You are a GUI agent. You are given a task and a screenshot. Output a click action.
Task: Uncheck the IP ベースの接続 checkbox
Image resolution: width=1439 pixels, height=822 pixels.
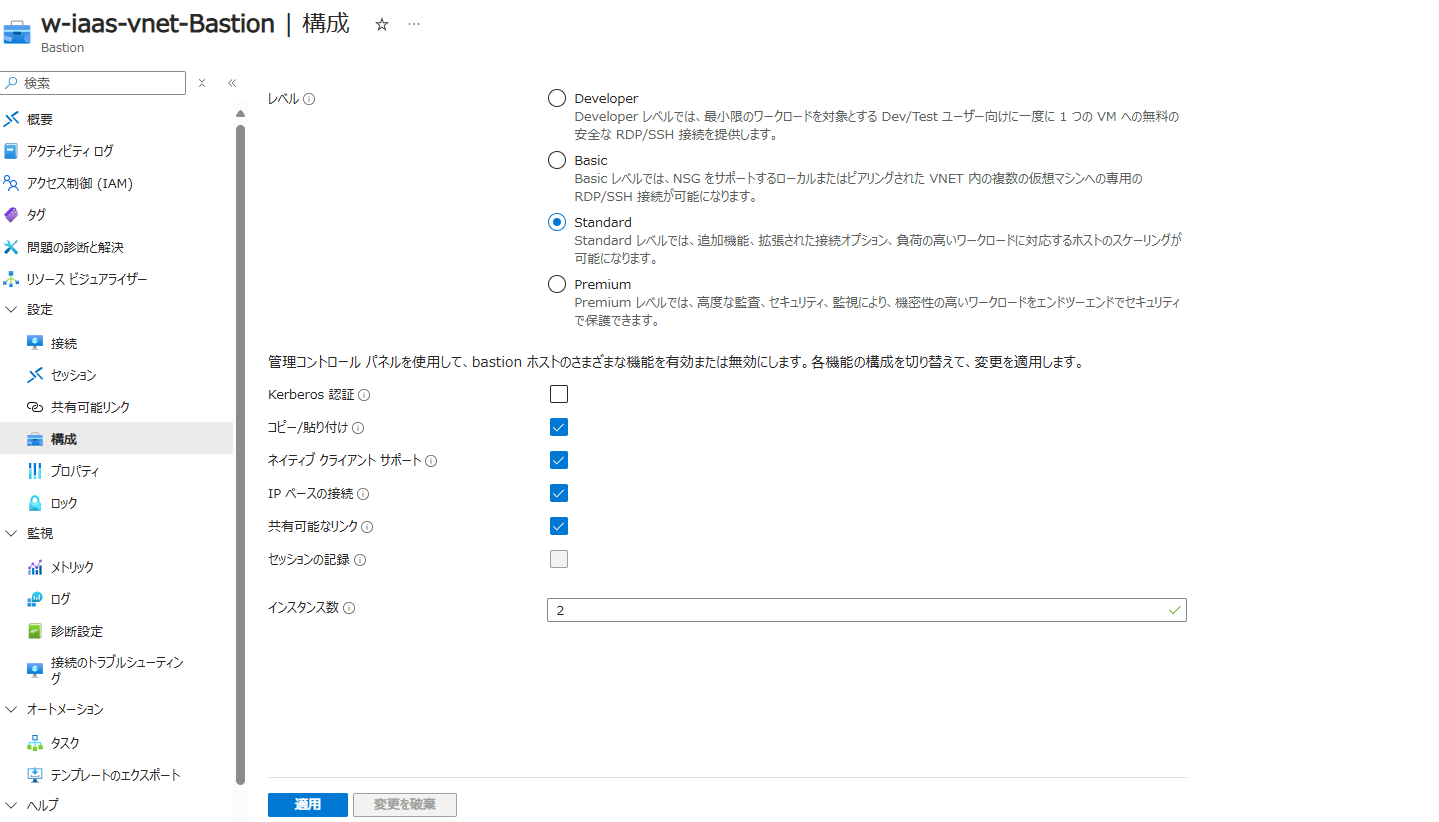559,493
